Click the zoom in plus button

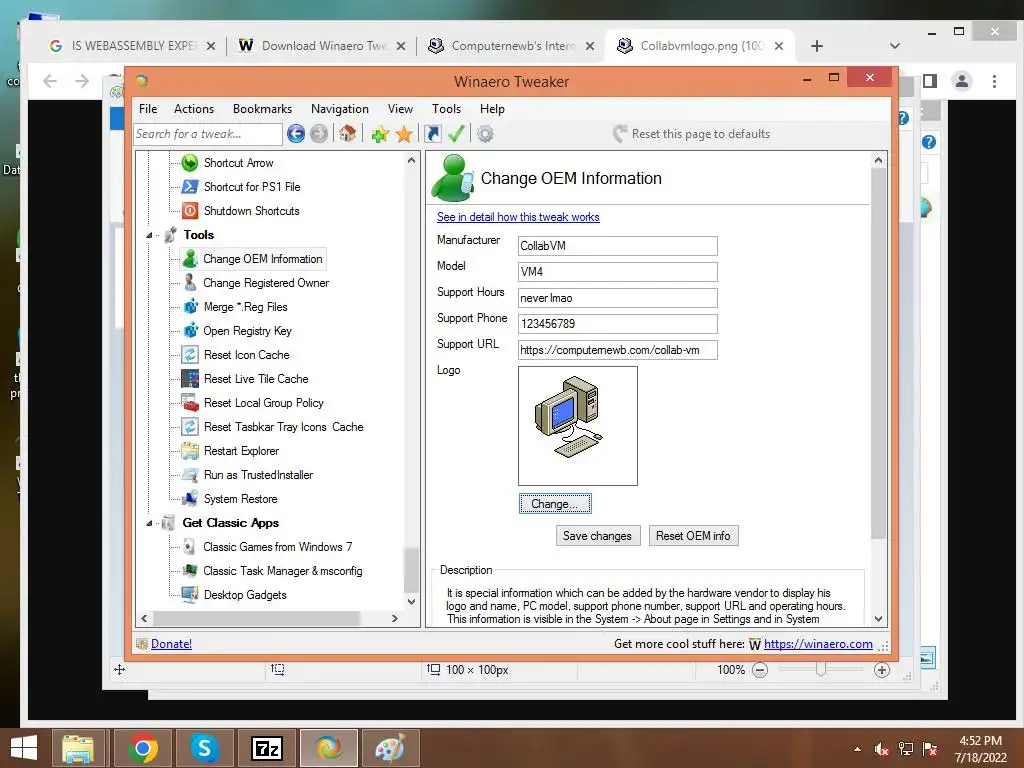tap(882, 670)
